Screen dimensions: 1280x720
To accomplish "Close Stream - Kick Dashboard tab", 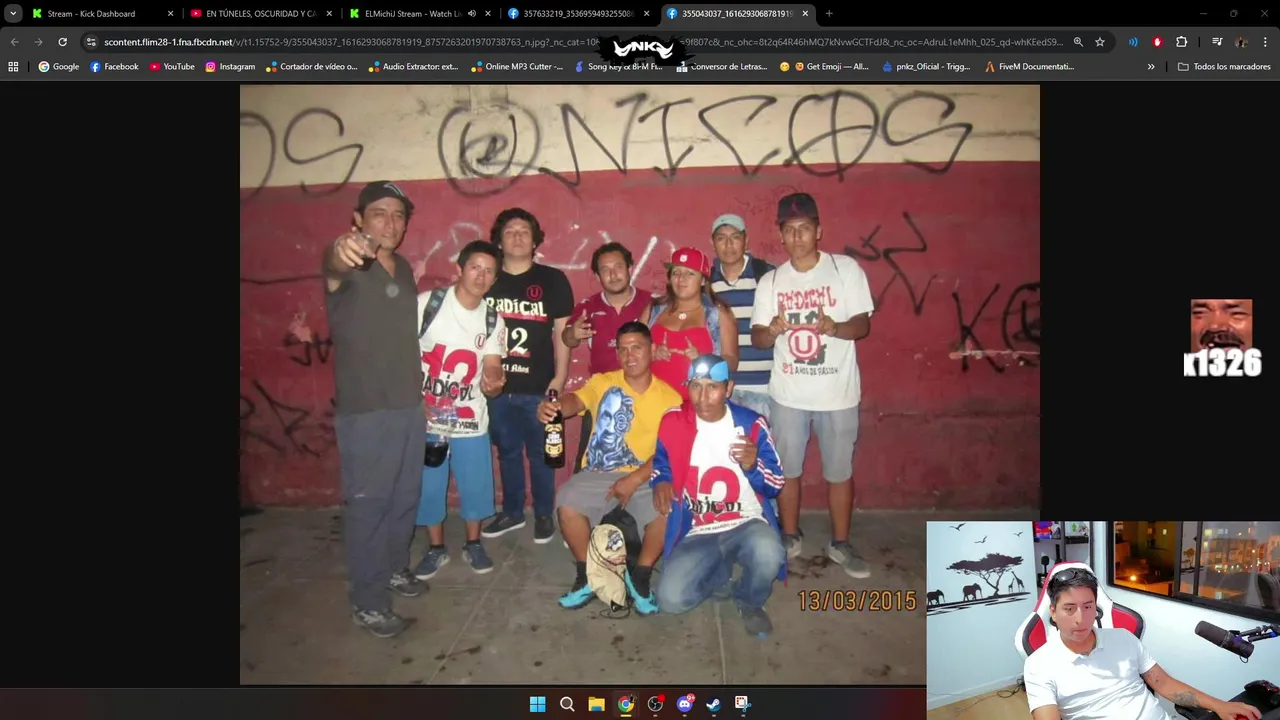I will pos(170,14).
